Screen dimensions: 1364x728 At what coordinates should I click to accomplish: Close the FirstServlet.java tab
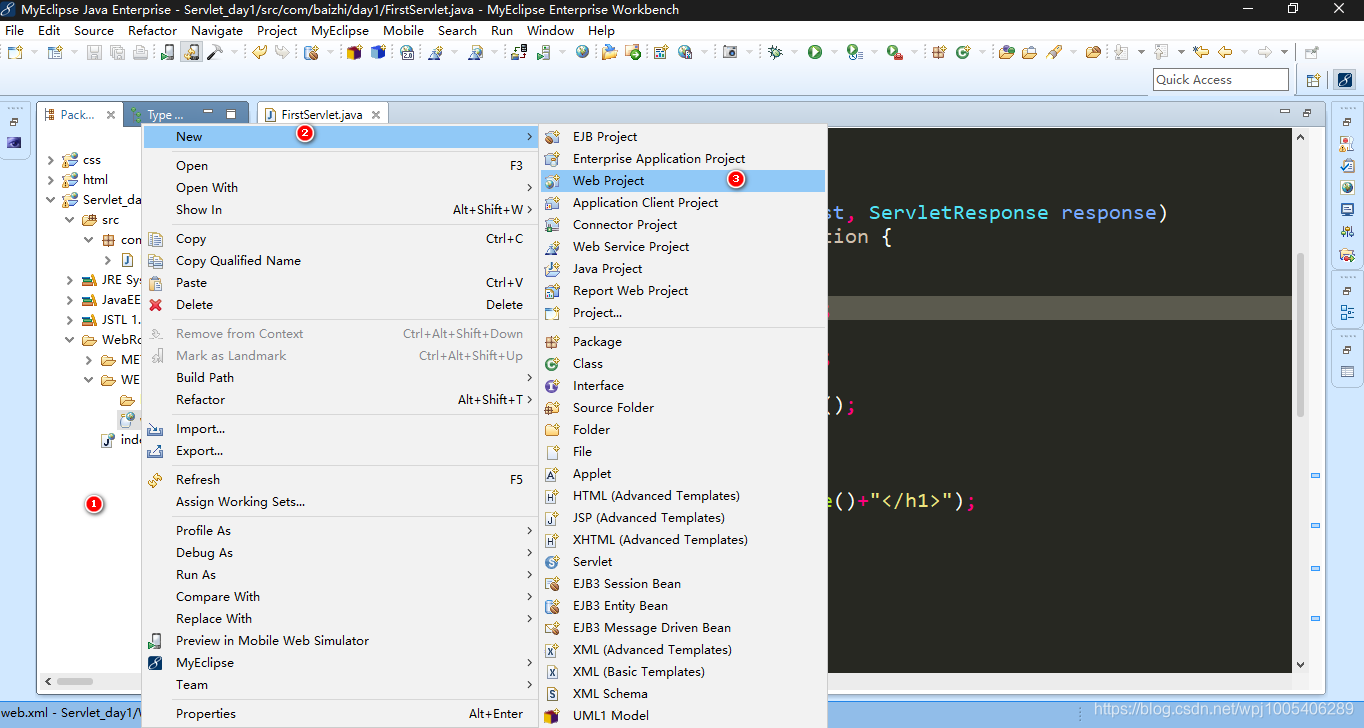pyautogui.click(x=376, y=115)
